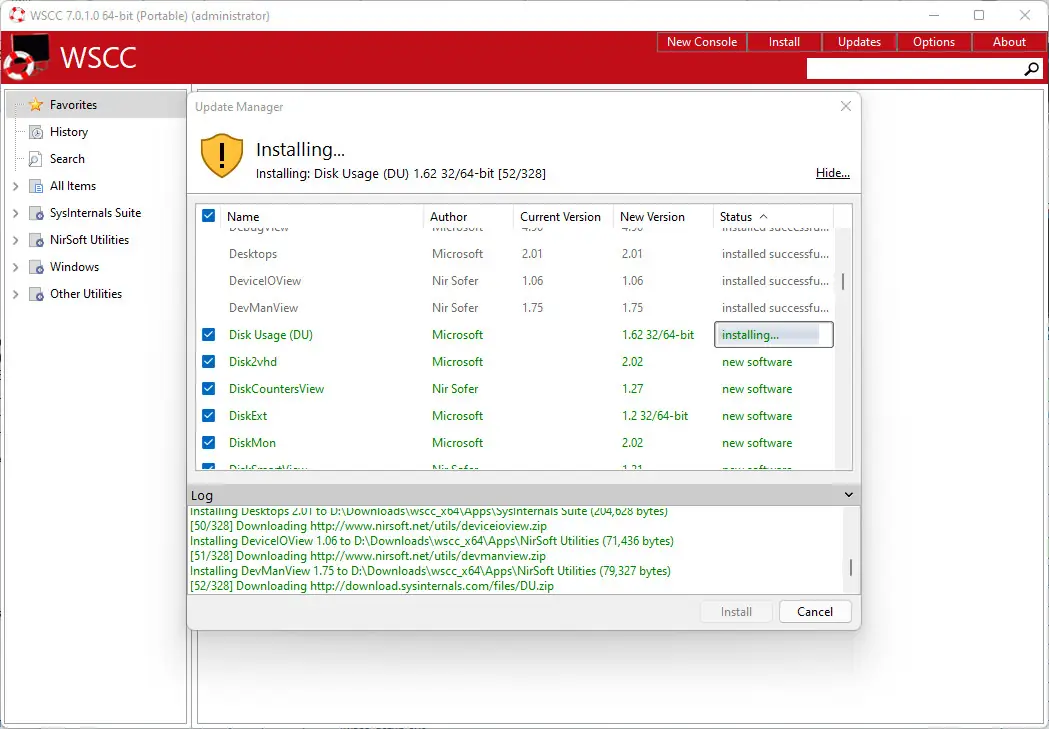Uncheck the DiskCountersView checkbox
This screenshot has height=729, width=1049.
208,388
